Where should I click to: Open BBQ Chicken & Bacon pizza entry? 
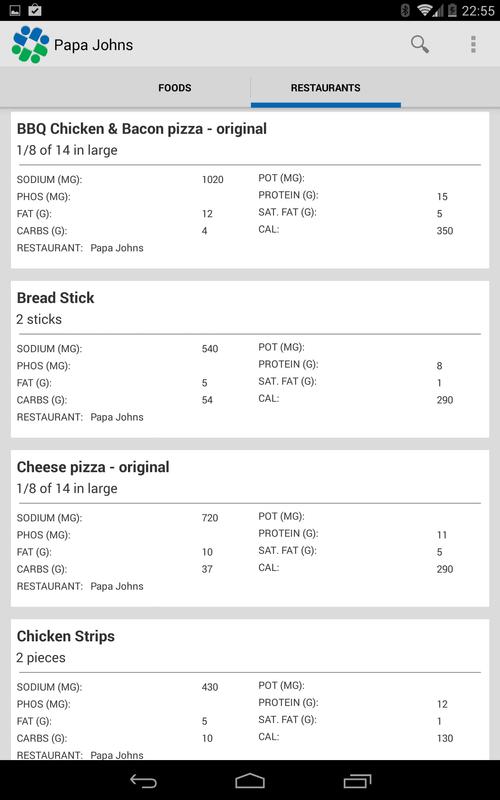coord(250,190)
